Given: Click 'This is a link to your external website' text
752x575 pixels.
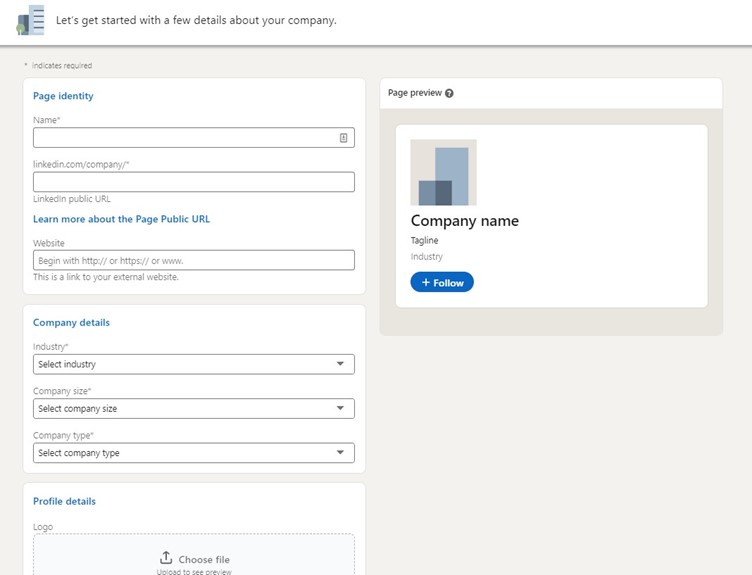Looking at the screenshot, I should (106, 277).
